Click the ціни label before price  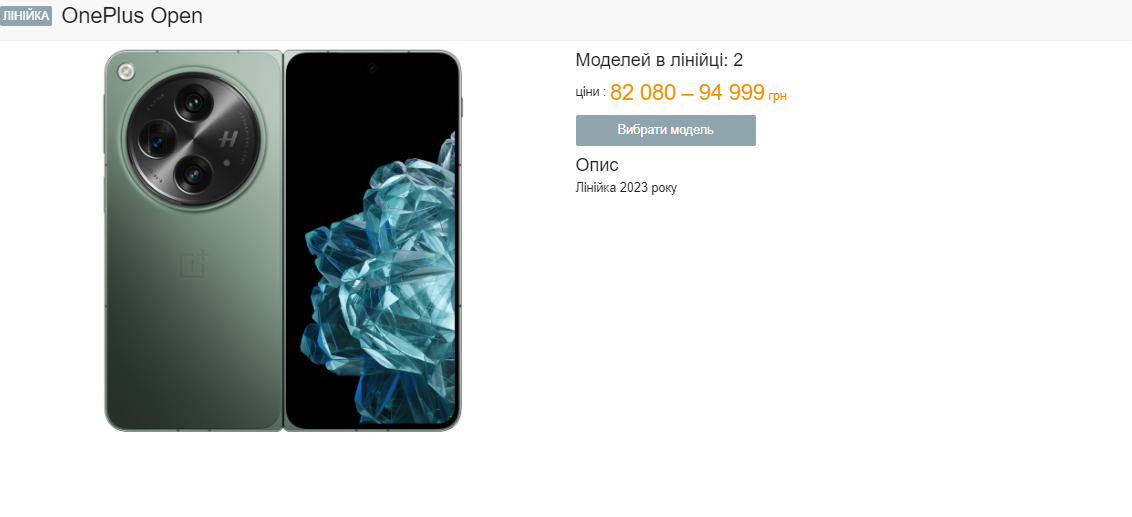click(591, 92)
